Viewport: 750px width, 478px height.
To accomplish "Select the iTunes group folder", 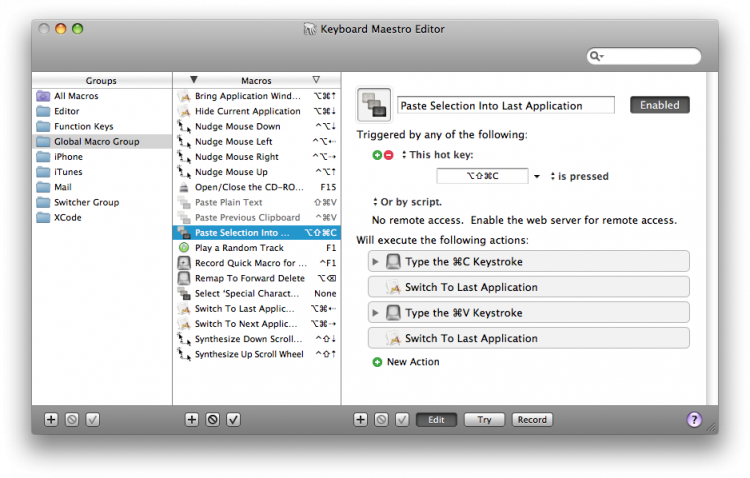I will tap(102, 172).
